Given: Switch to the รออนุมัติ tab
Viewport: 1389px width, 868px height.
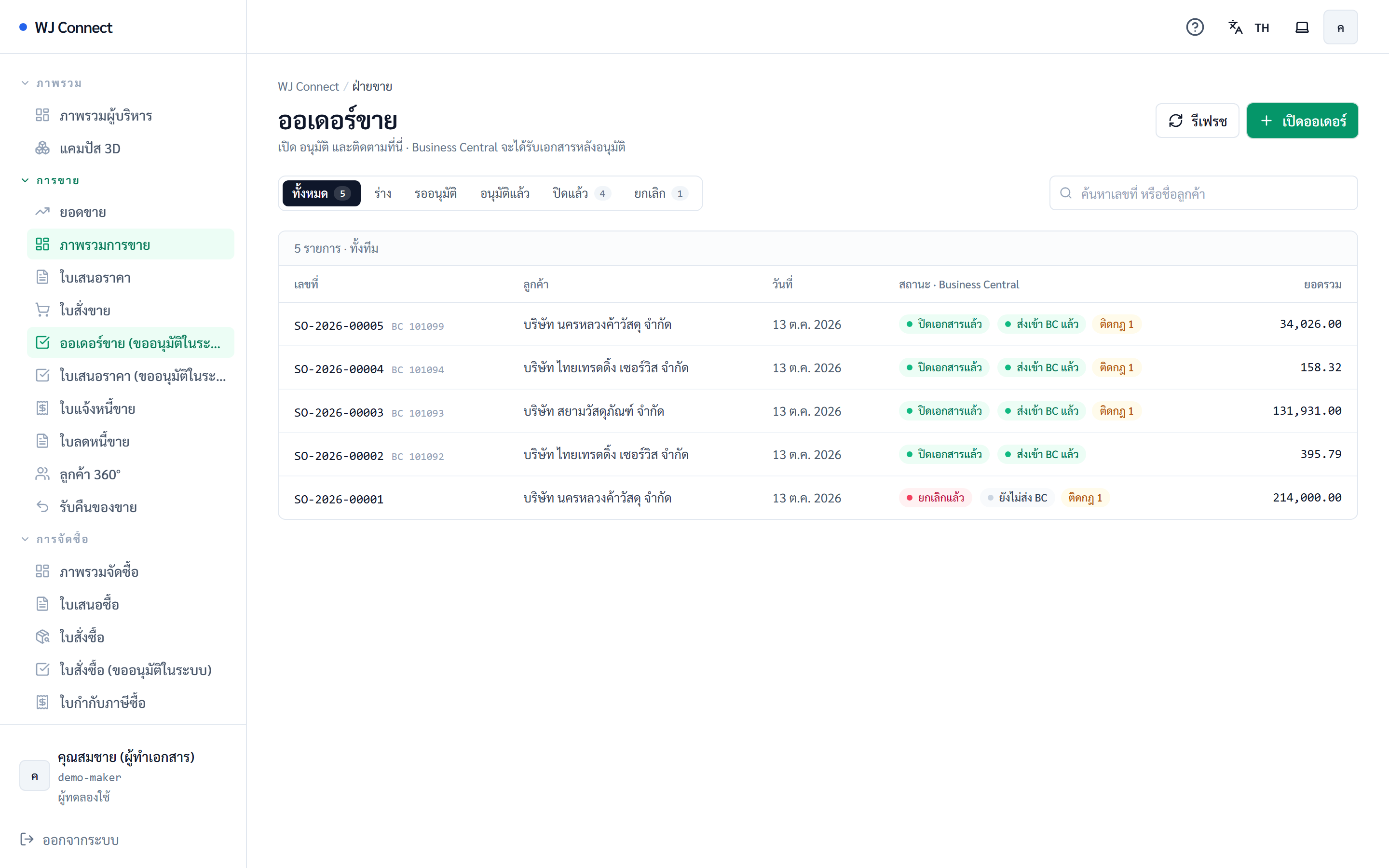Looking at the screenshot, I should [x=436, y=193].
